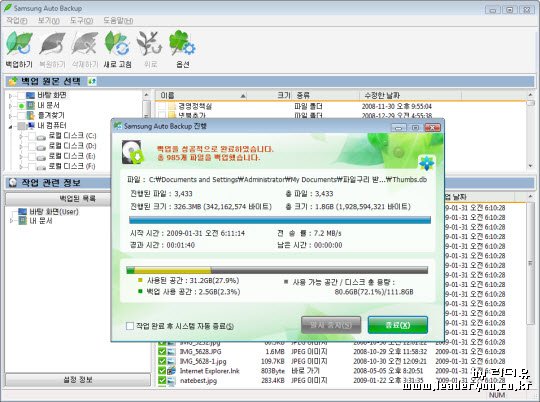The height and width of the screenshot is (402, 540).
Task: Click refresh icon beside 백업 원본 선택
Action: tap(92, 81)
